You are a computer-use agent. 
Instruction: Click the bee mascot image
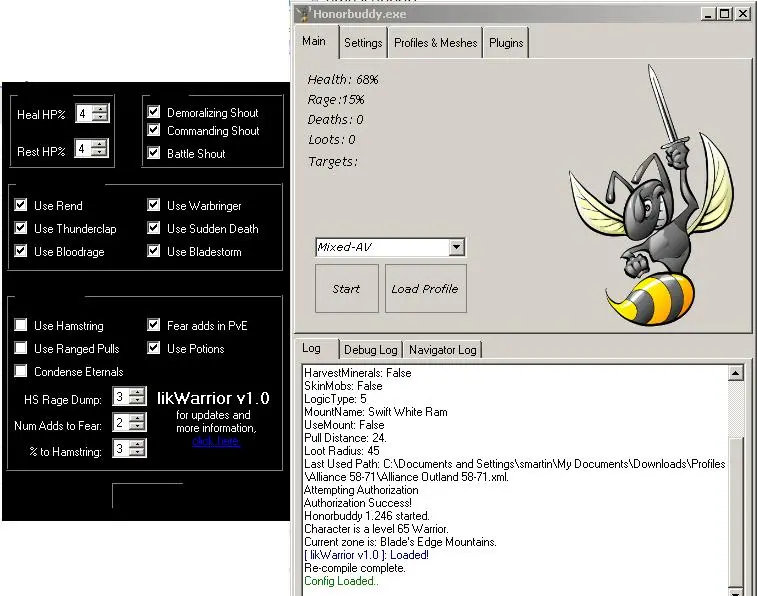pyautogui.click(x=652, y=196)
